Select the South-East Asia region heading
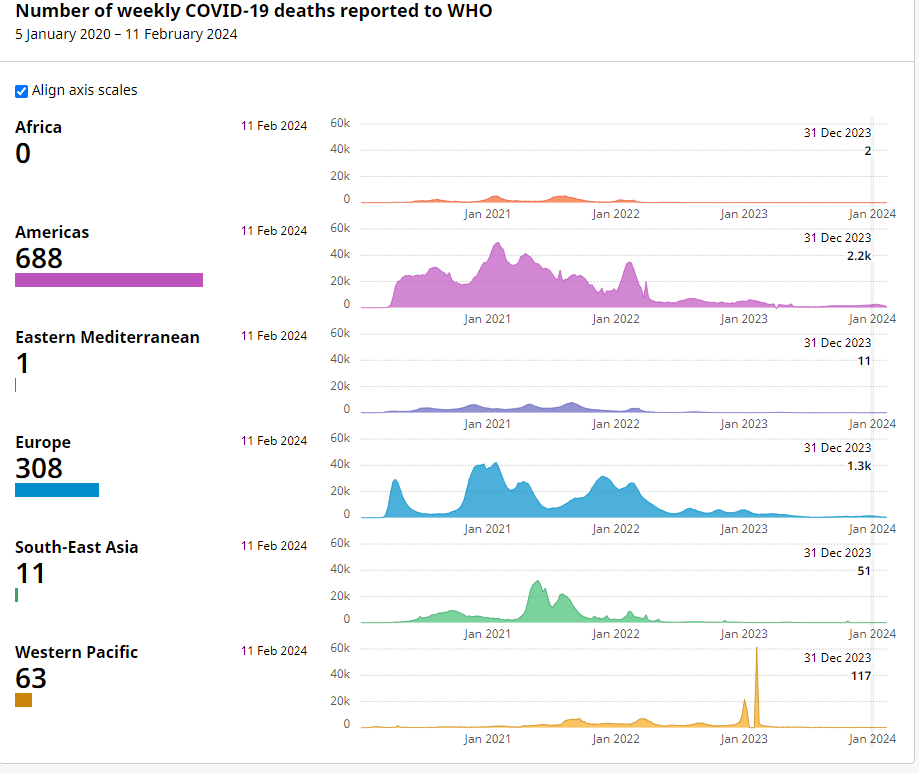 click(77, 547)
